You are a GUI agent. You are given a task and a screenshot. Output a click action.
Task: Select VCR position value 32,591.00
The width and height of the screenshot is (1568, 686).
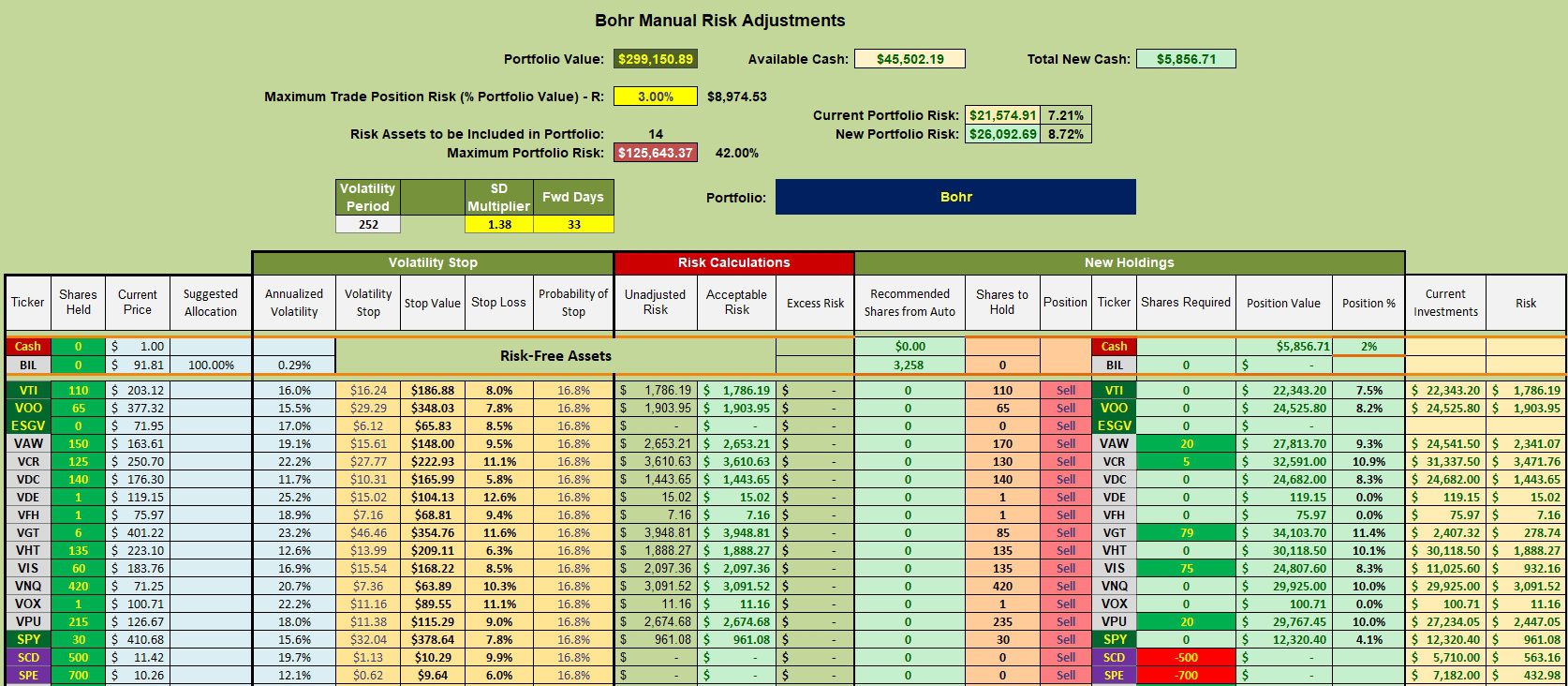pos(1283,462)
